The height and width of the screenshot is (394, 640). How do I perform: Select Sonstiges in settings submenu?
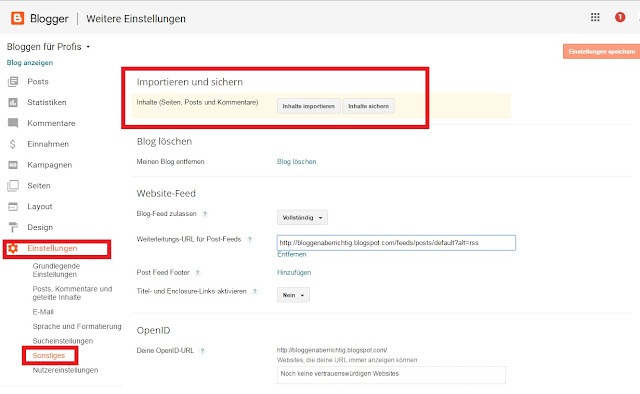[x=49, y=356]
